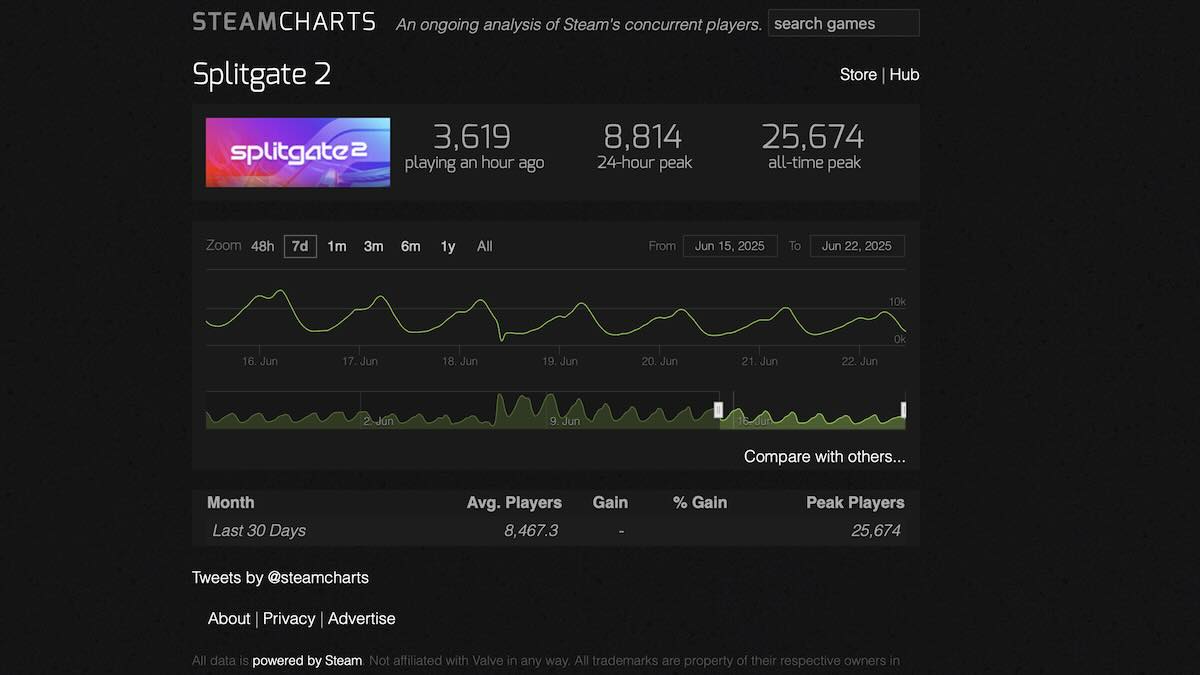Set chart zoom to 1m

(337, 246)
